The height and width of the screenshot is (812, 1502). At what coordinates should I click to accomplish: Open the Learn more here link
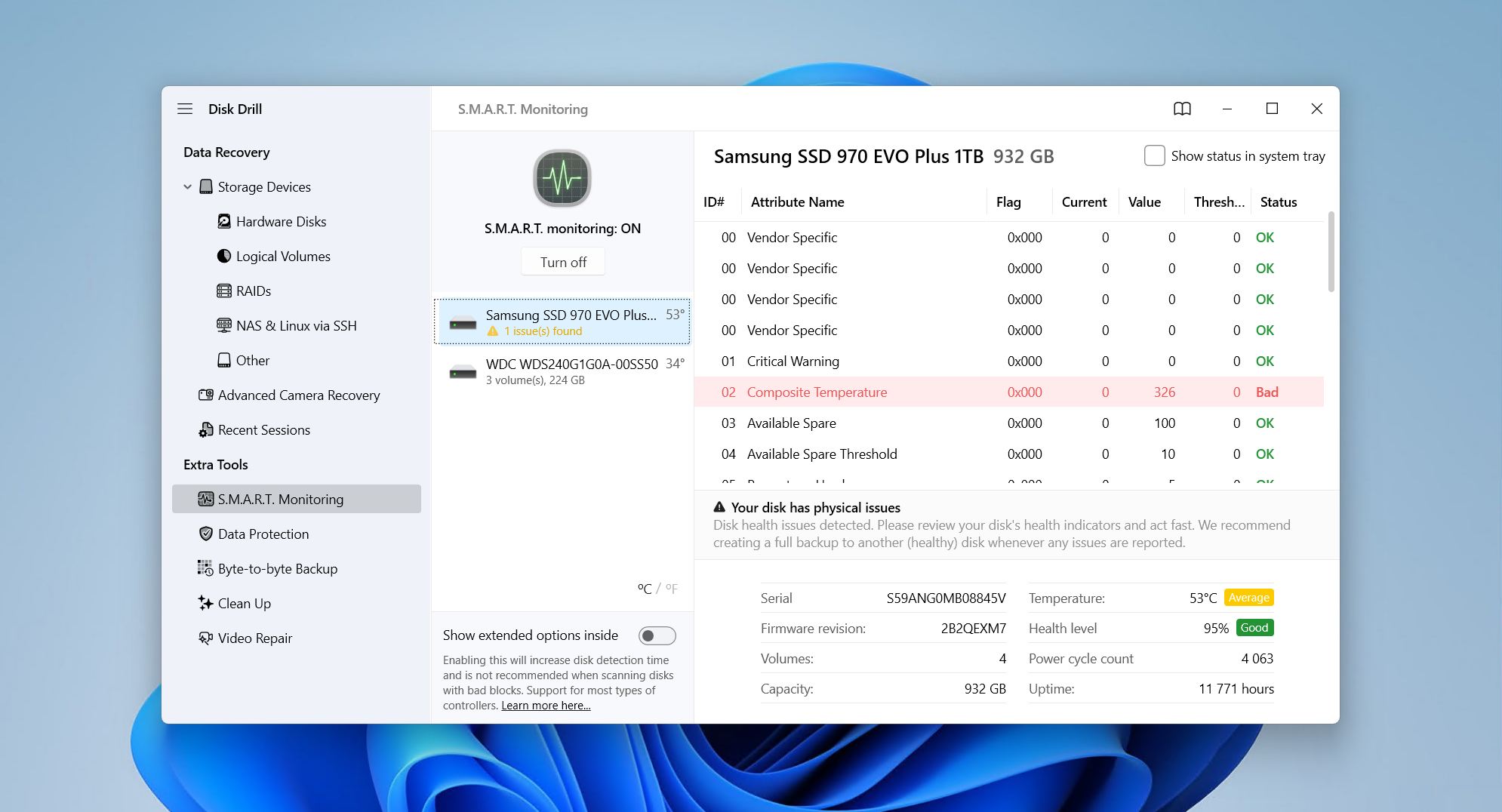point(546,706)
